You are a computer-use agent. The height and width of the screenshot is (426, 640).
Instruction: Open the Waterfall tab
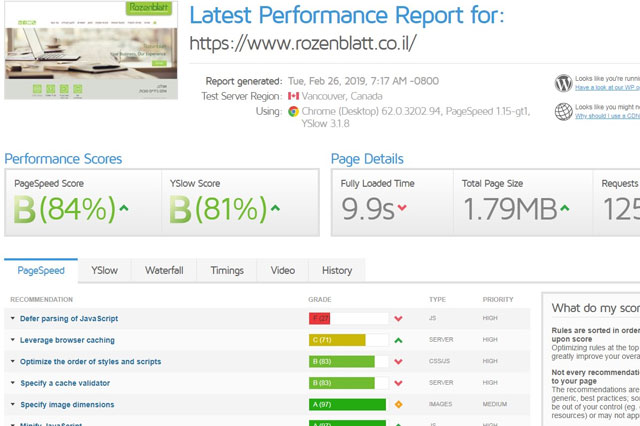(164, 271)
